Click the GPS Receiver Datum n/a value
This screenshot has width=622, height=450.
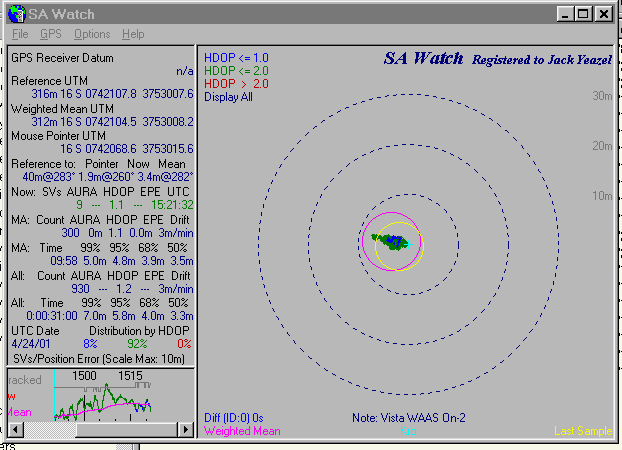pyautogui.click(x=185, y=71)
